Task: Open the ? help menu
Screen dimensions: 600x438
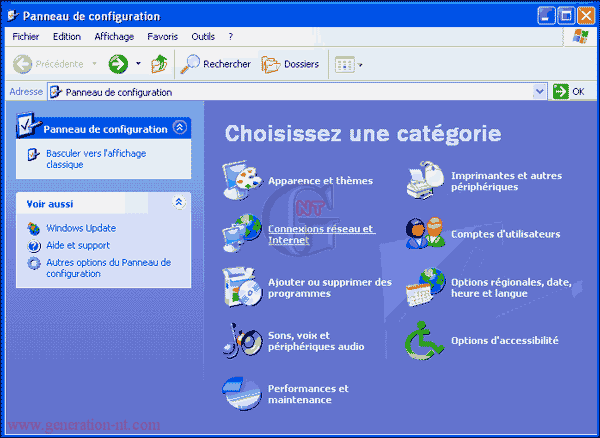Action: [230, 37]
